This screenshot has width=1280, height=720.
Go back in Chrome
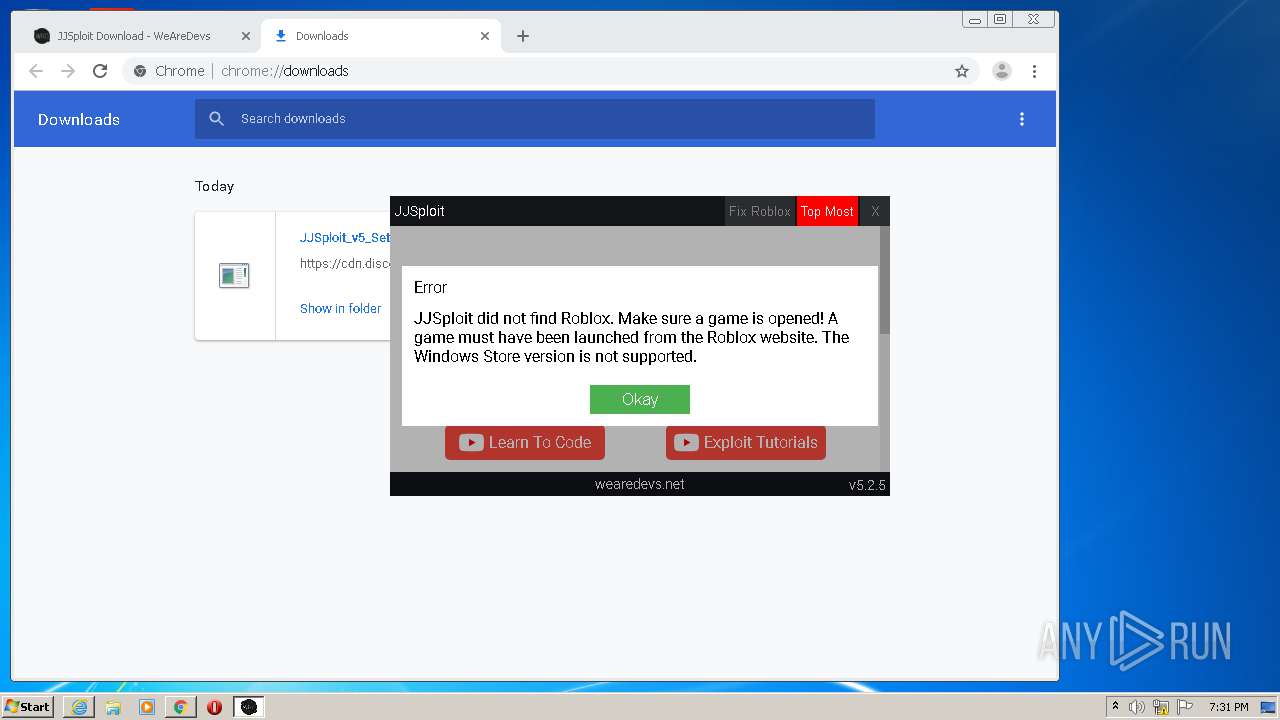36,71
